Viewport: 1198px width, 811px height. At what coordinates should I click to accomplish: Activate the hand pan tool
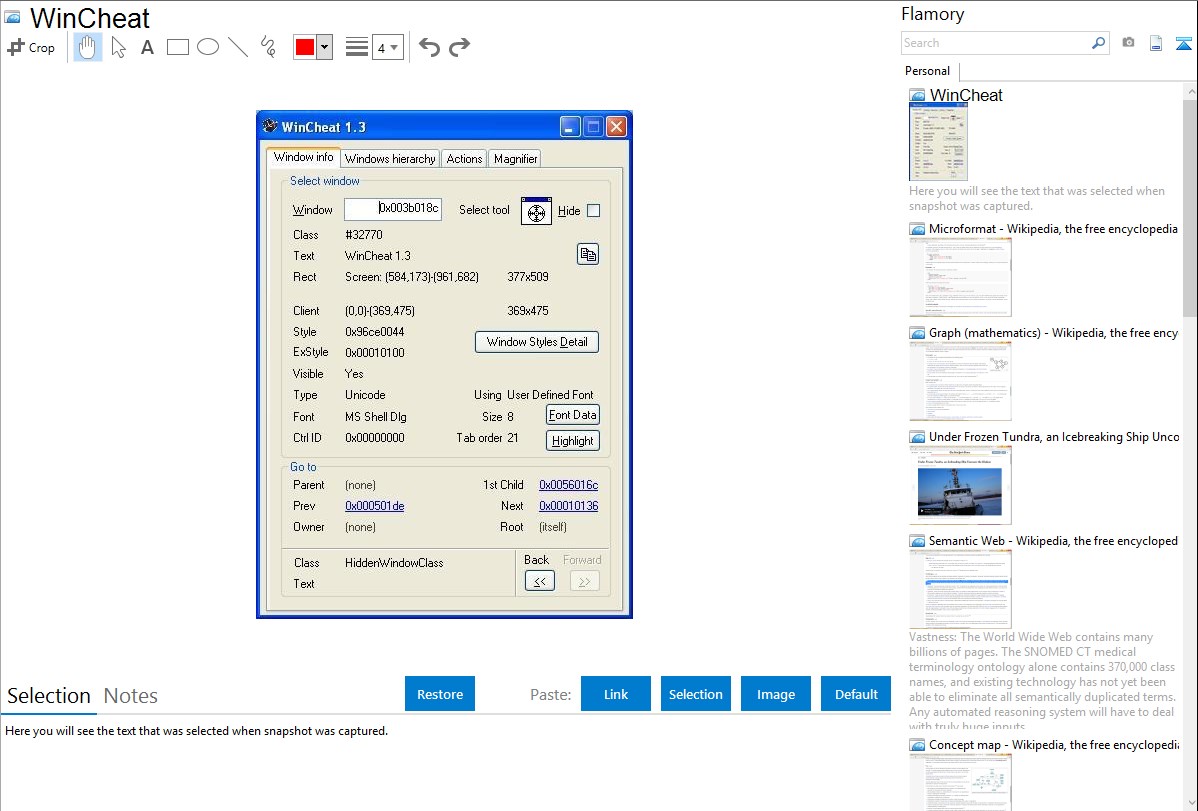(x=87, y=47)
